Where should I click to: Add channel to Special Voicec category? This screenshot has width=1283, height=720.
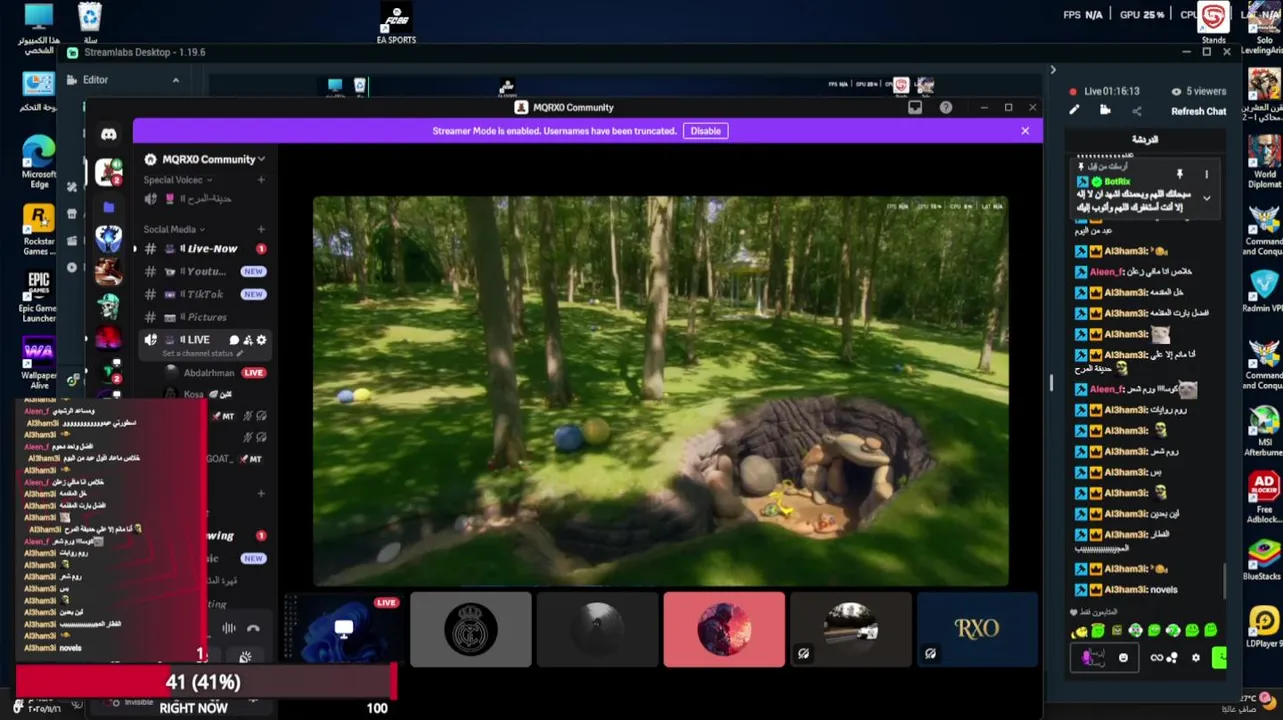click(x=261, y=180)
